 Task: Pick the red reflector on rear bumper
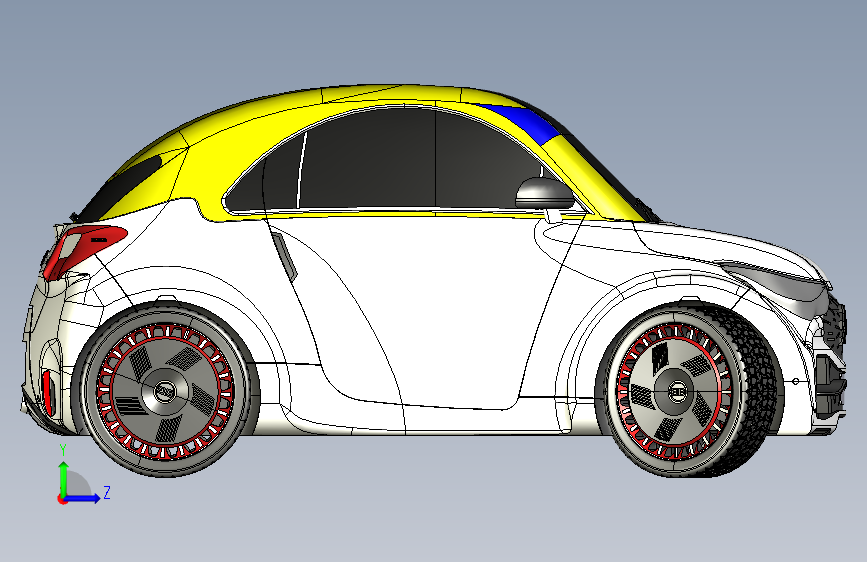coord(49,393)
